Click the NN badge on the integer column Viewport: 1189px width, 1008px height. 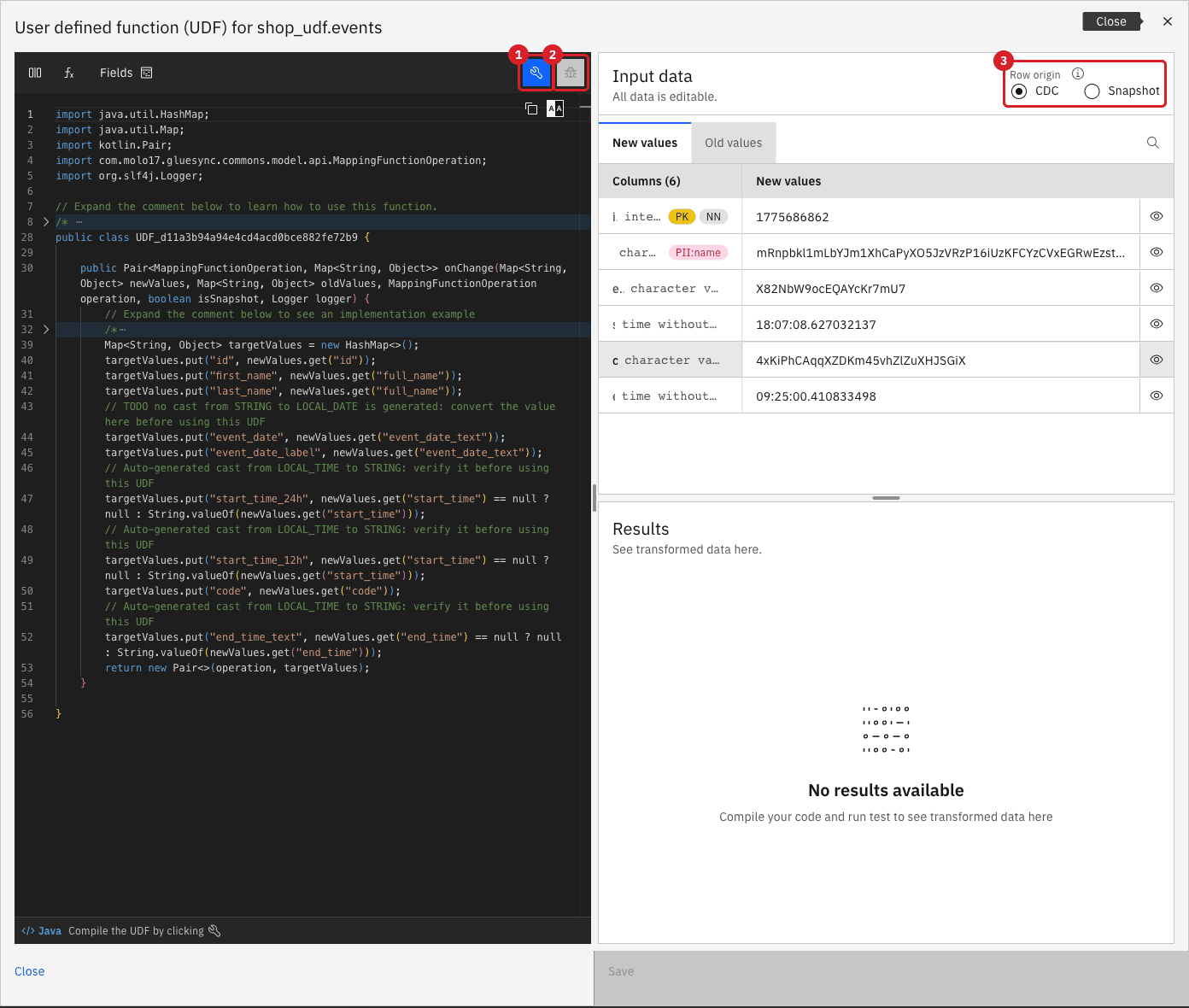click(713, 217)
